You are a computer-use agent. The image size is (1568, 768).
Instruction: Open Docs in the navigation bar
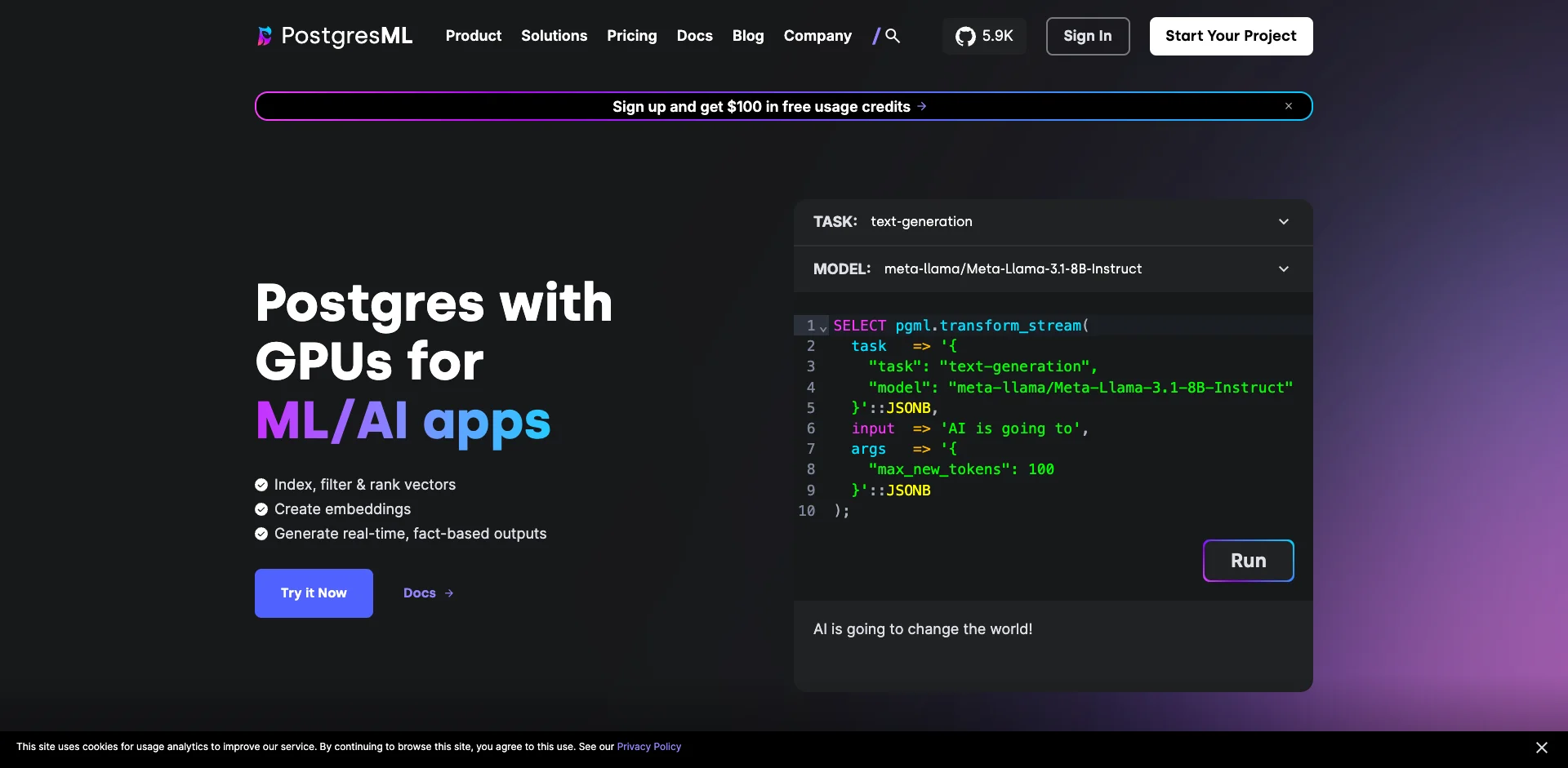pos(695,36)
